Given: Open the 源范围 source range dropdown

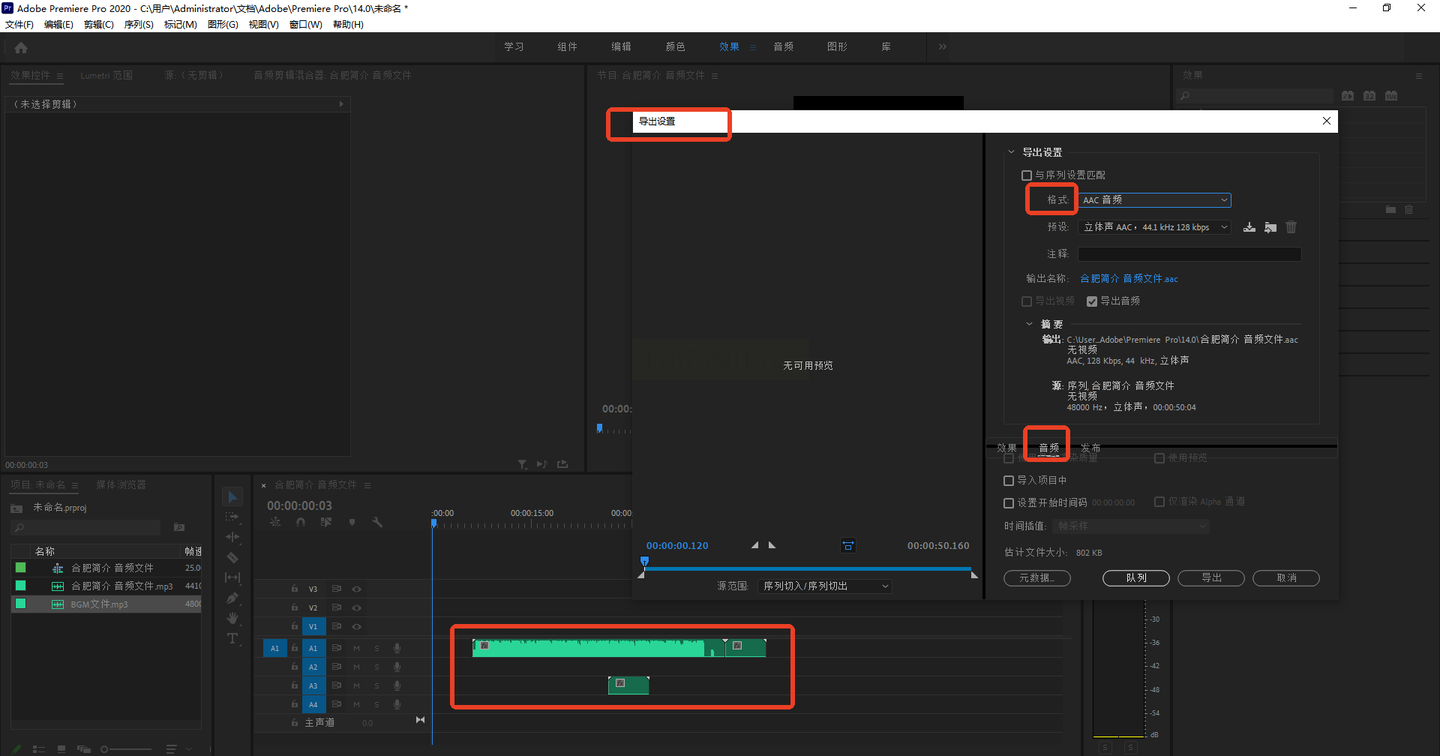Looking at the screenshot, I should (824, 586).
